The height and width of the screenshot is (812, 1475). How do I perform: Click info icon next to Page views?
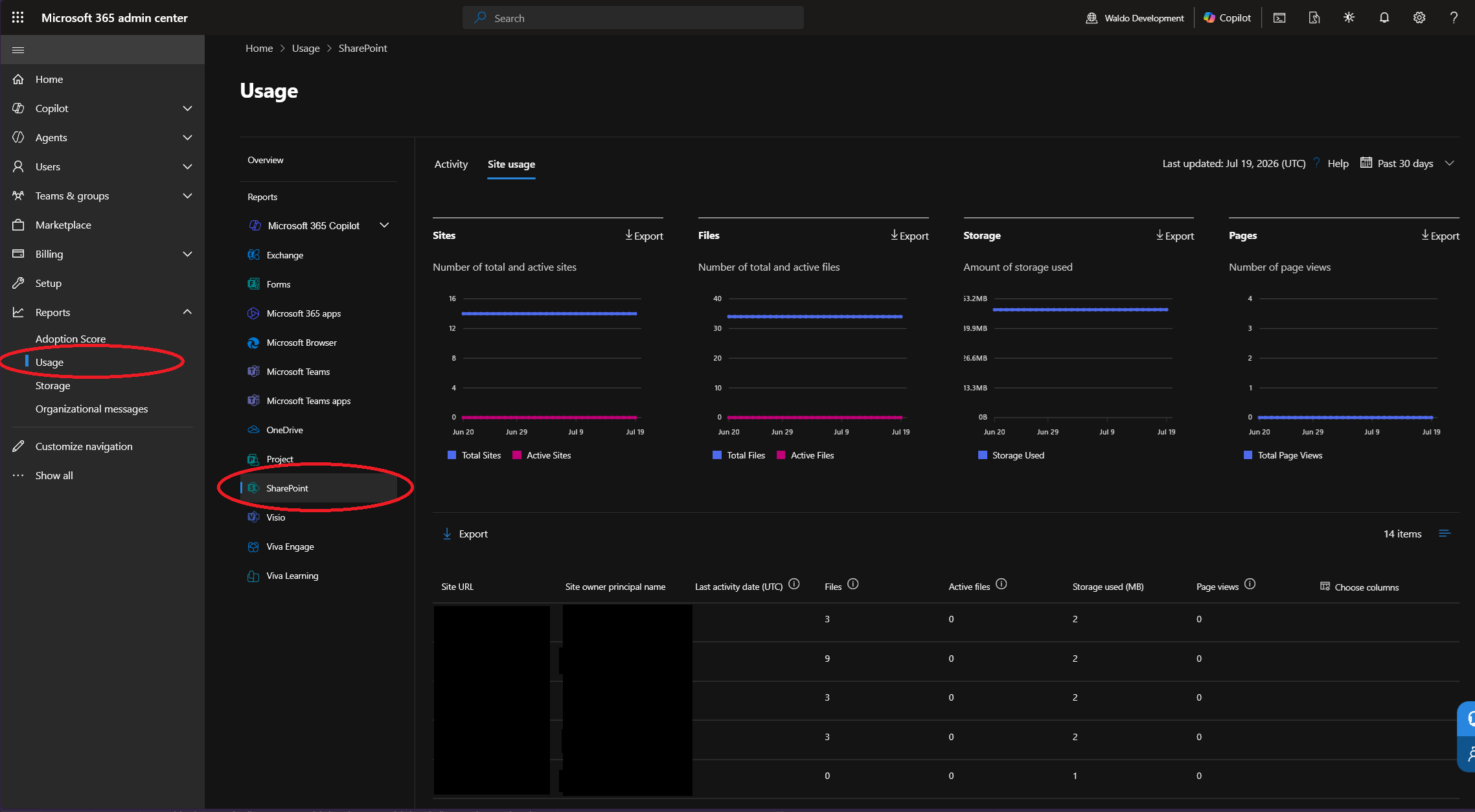(x=1250, y=584)
